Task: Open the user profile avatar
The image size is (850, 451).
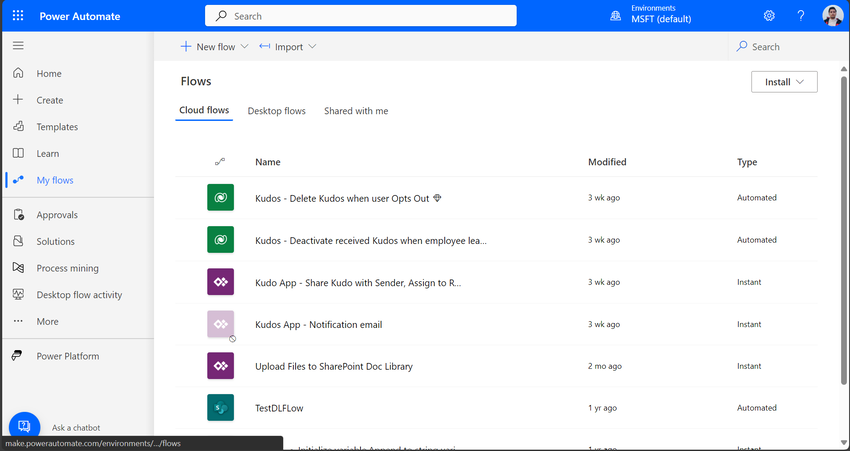Action: [x=832, y=16]
